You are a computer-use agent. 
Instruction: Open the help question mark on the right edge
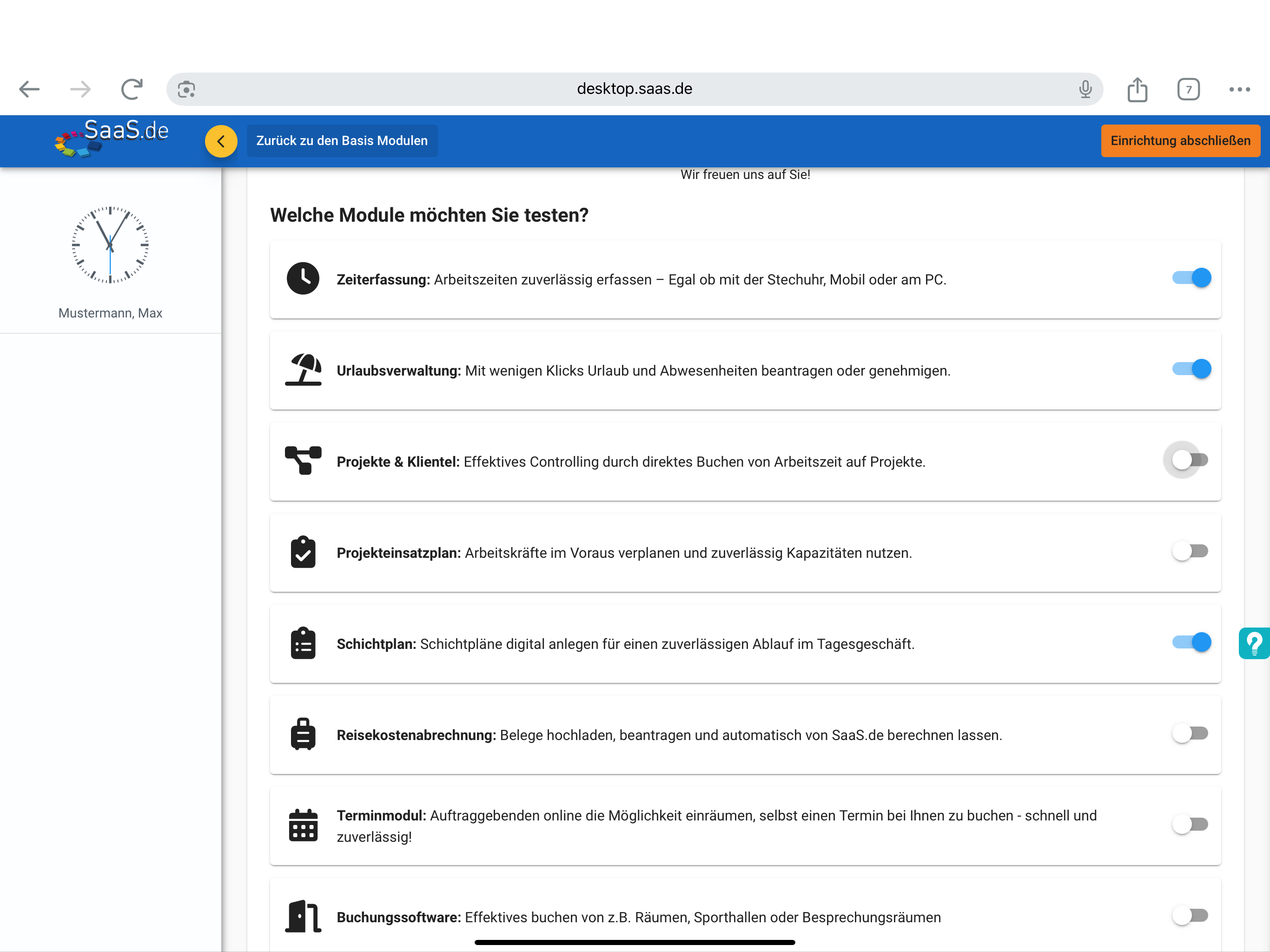coord(1255,642)
